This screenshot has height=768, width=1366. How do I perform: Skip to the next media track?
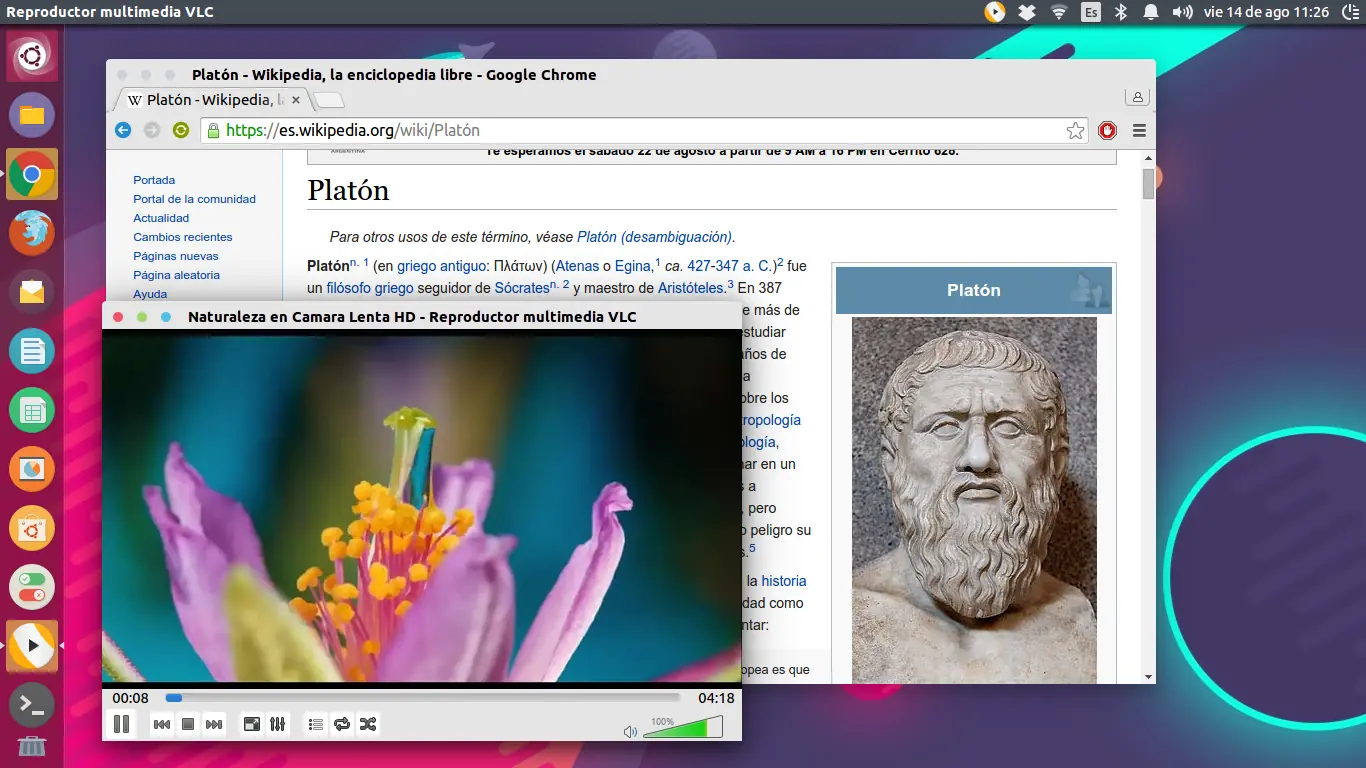click(214, 724)
